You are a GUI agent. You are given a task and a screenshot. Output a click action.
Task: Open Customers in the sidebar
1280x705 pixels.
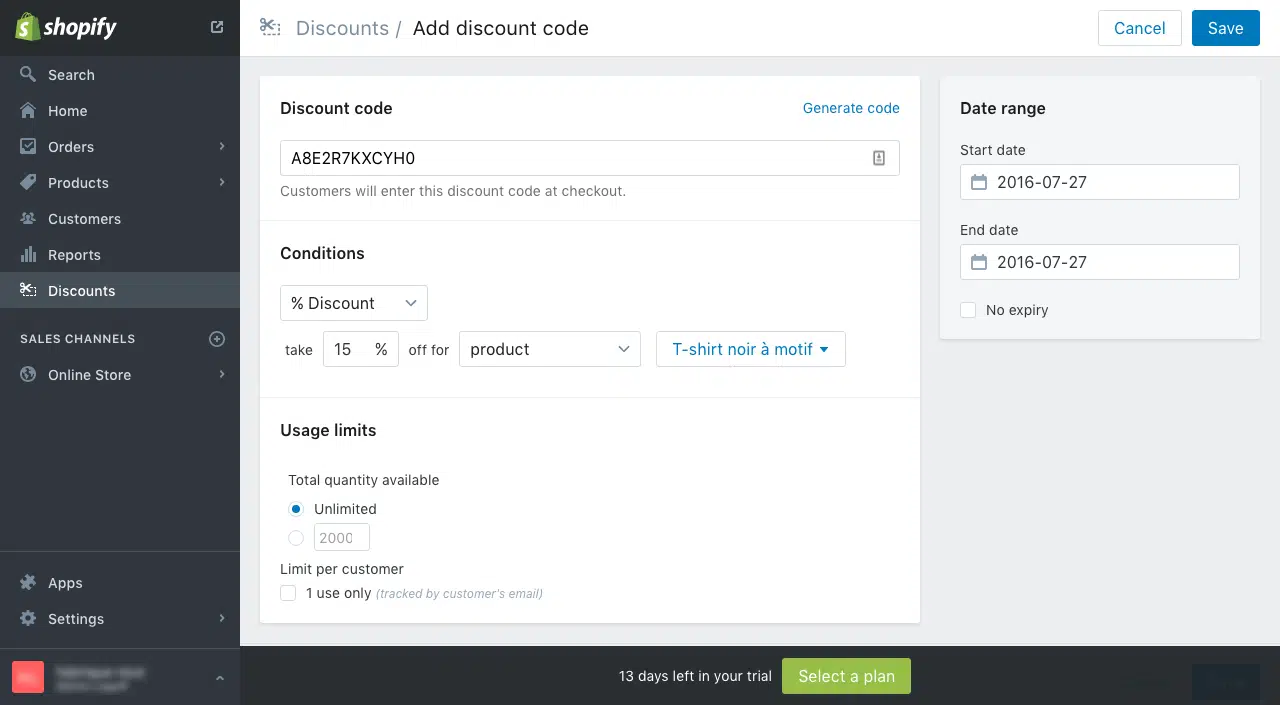pos(84,219)
